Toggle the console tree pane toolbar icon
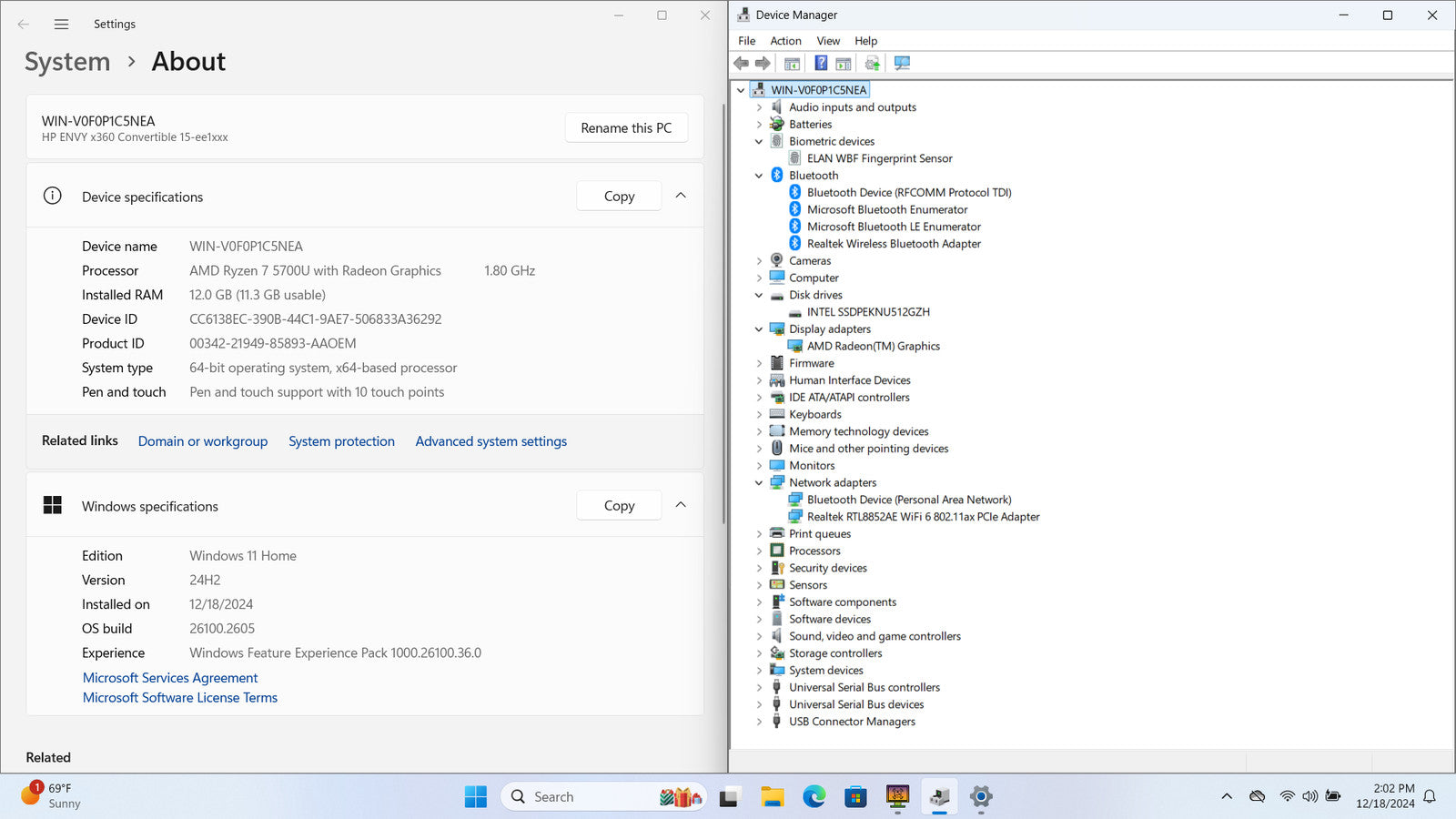Viewport: 1456px width, 819px height. [793, 63]
